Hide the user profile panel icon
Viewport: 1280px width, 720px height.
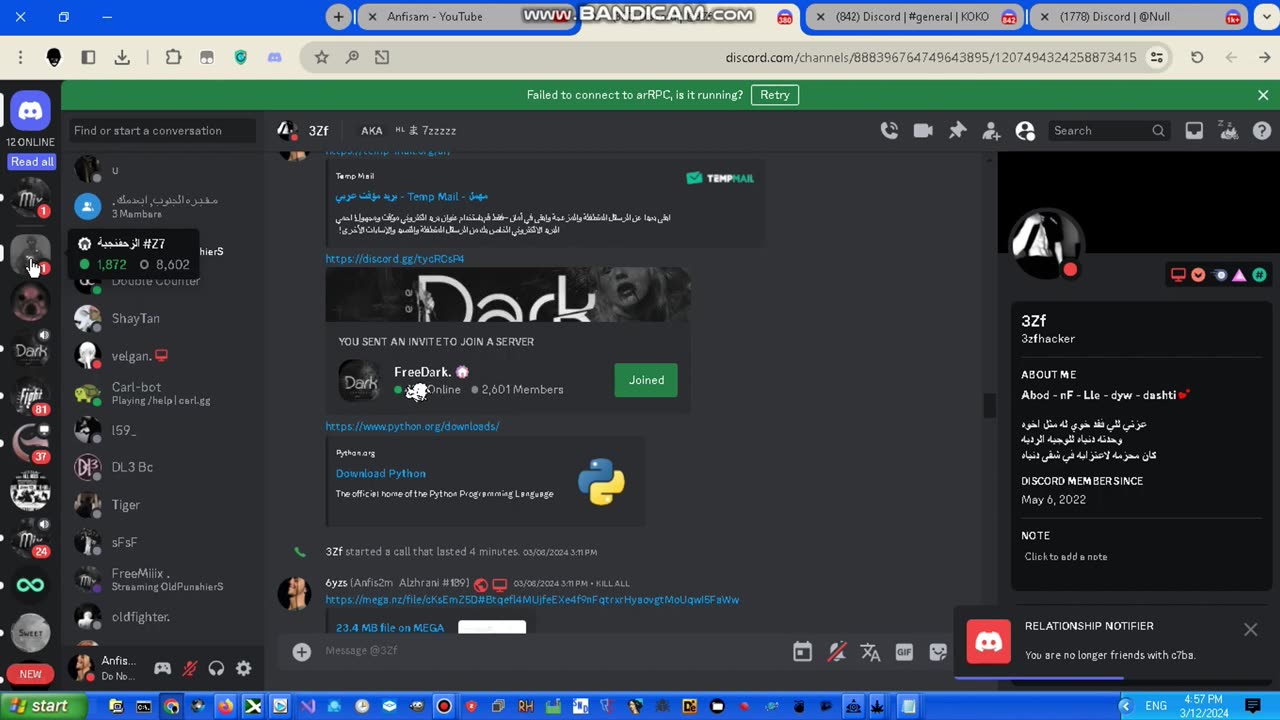coord(1025,130)
